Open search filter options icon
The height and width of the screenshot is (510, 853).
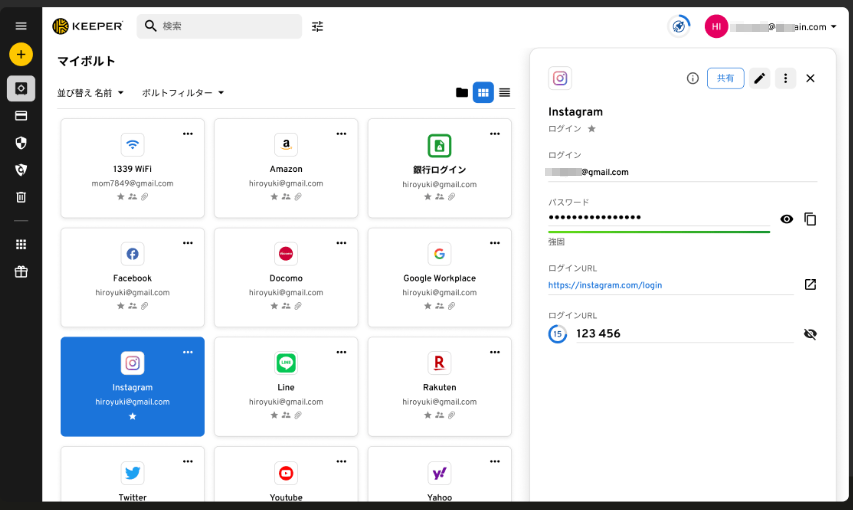click(x=317, y=26)
